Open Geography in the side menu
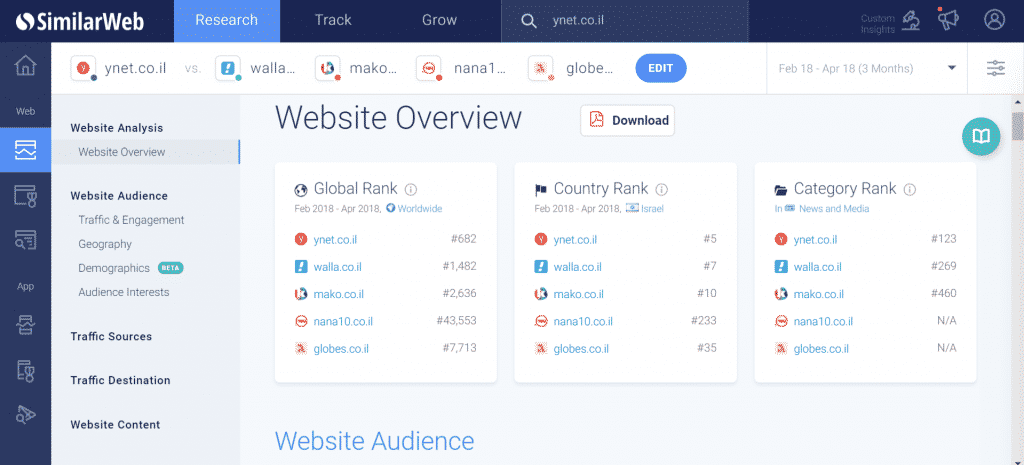This screenshot has height=465, width=1024. pos(105,244)
